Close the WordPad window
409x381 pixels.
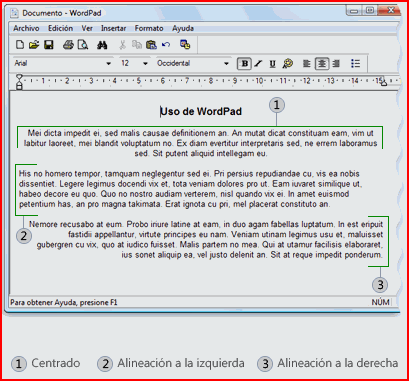tap(390, 10)
